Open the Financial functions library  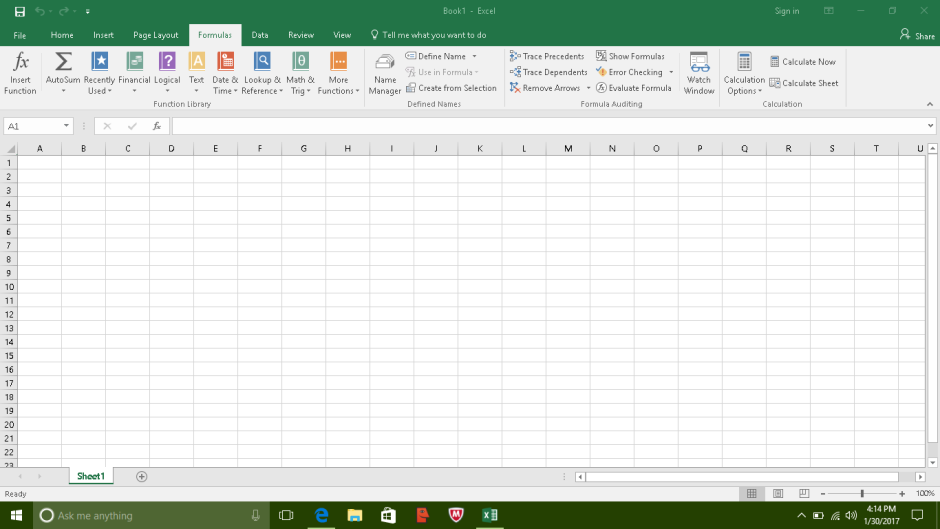click(134, 73)
